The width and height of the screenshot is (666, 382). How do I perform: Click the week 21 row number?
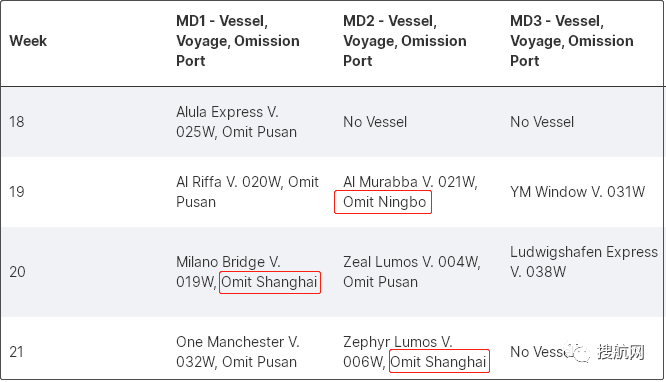16,352
